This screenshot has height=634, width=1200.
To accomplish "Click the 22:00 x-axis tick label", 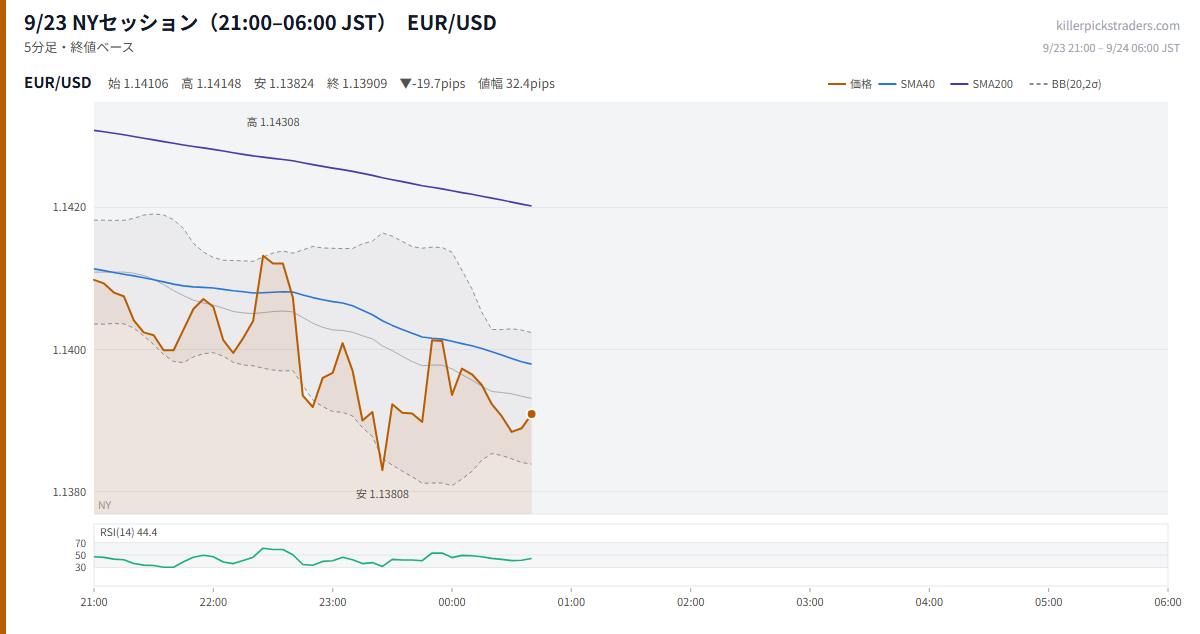I will pyautogui.click(x=213, y=602).
